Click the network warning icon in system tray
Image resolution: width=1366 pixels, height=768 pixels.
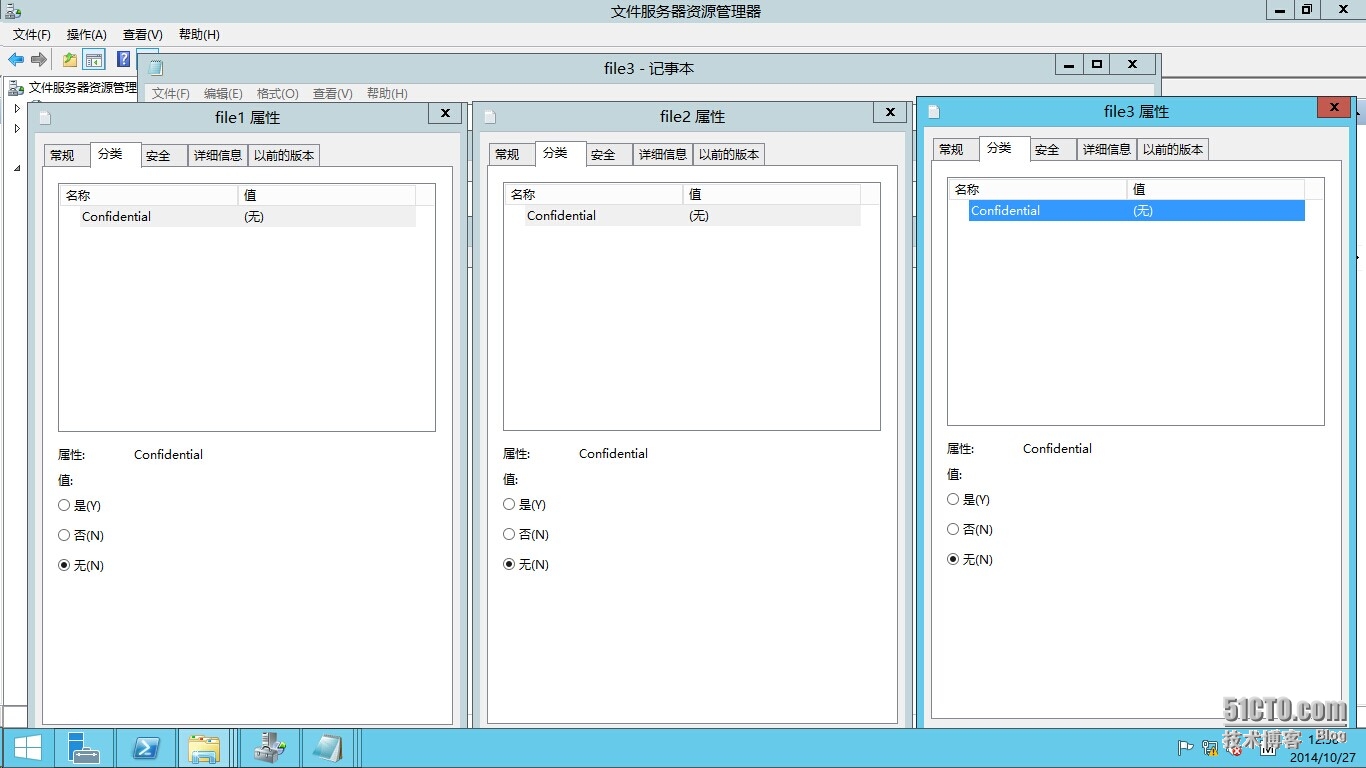[1210, 747]
